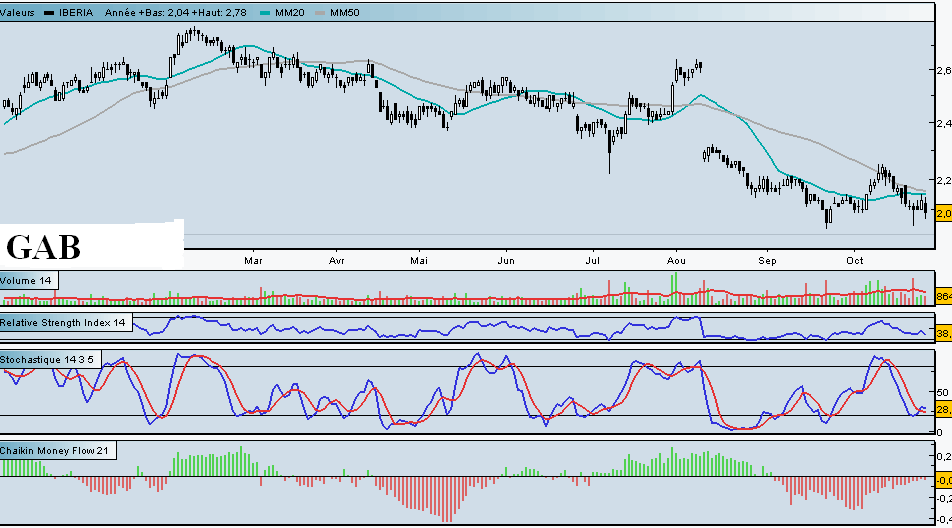This screenshot has height=528, width=952.
Task: Click the highlighted RSI value 38 tag
Action: (x=944, y=333)
